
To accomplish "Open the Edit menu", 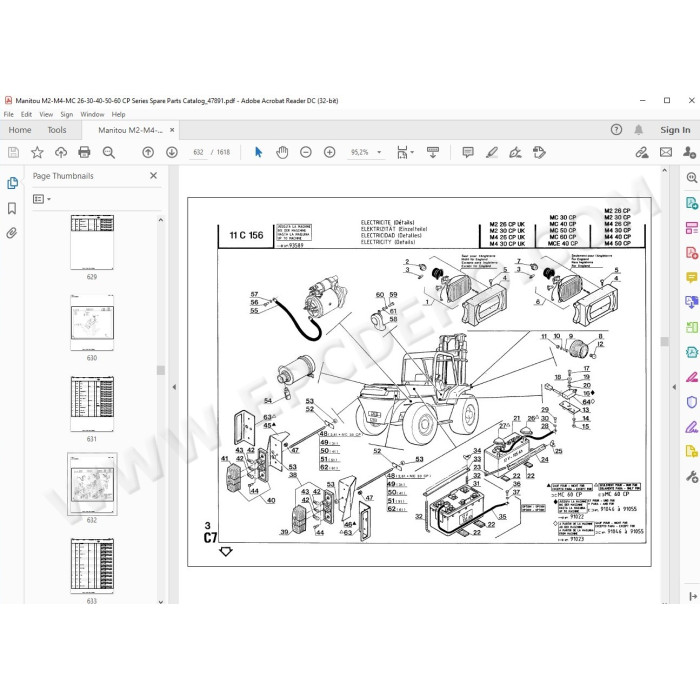I will point(26,114).
